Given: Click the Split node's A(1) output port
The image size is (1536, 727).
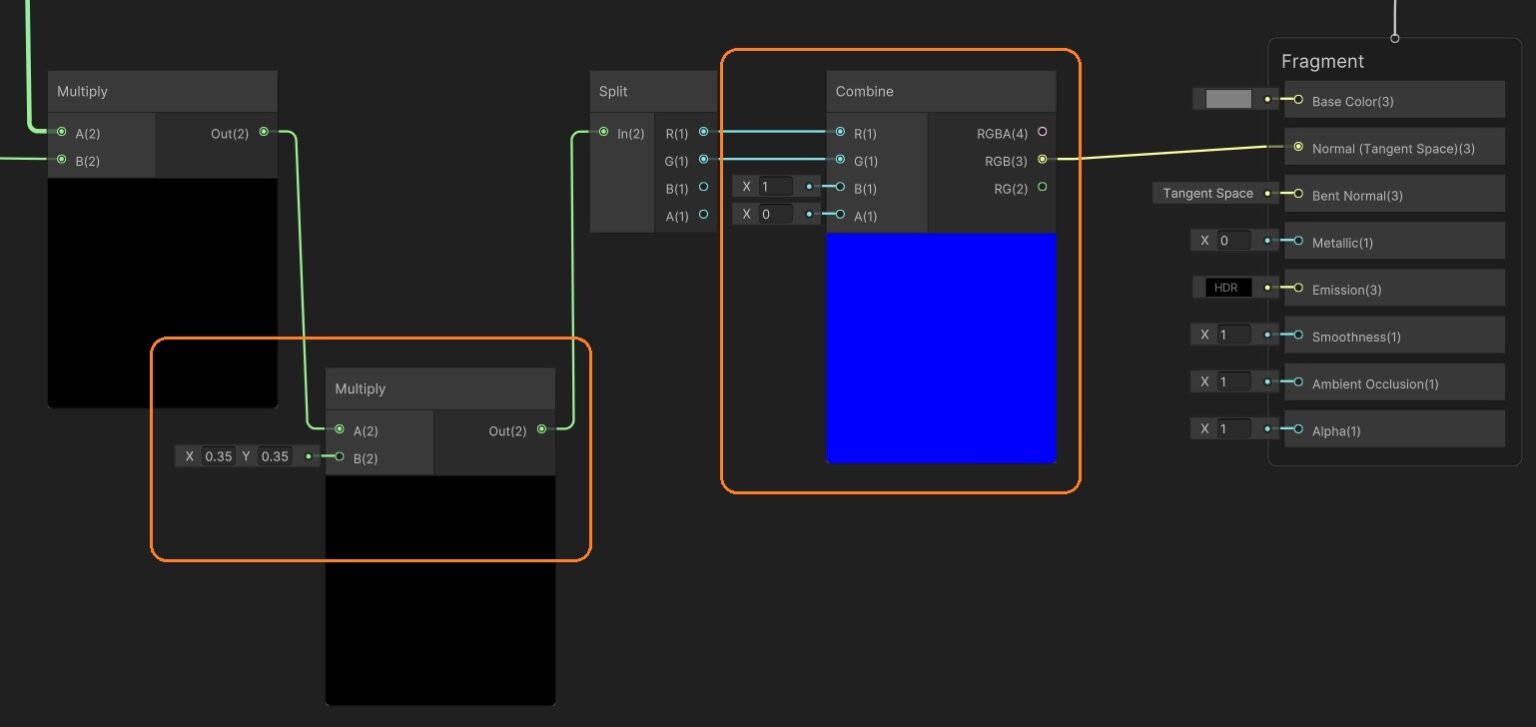Looking at the screenshot, I should coord(704,214).
